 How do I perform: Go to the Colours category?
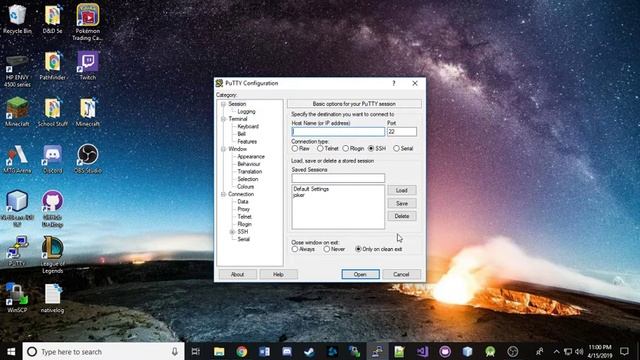pos(245,187)
